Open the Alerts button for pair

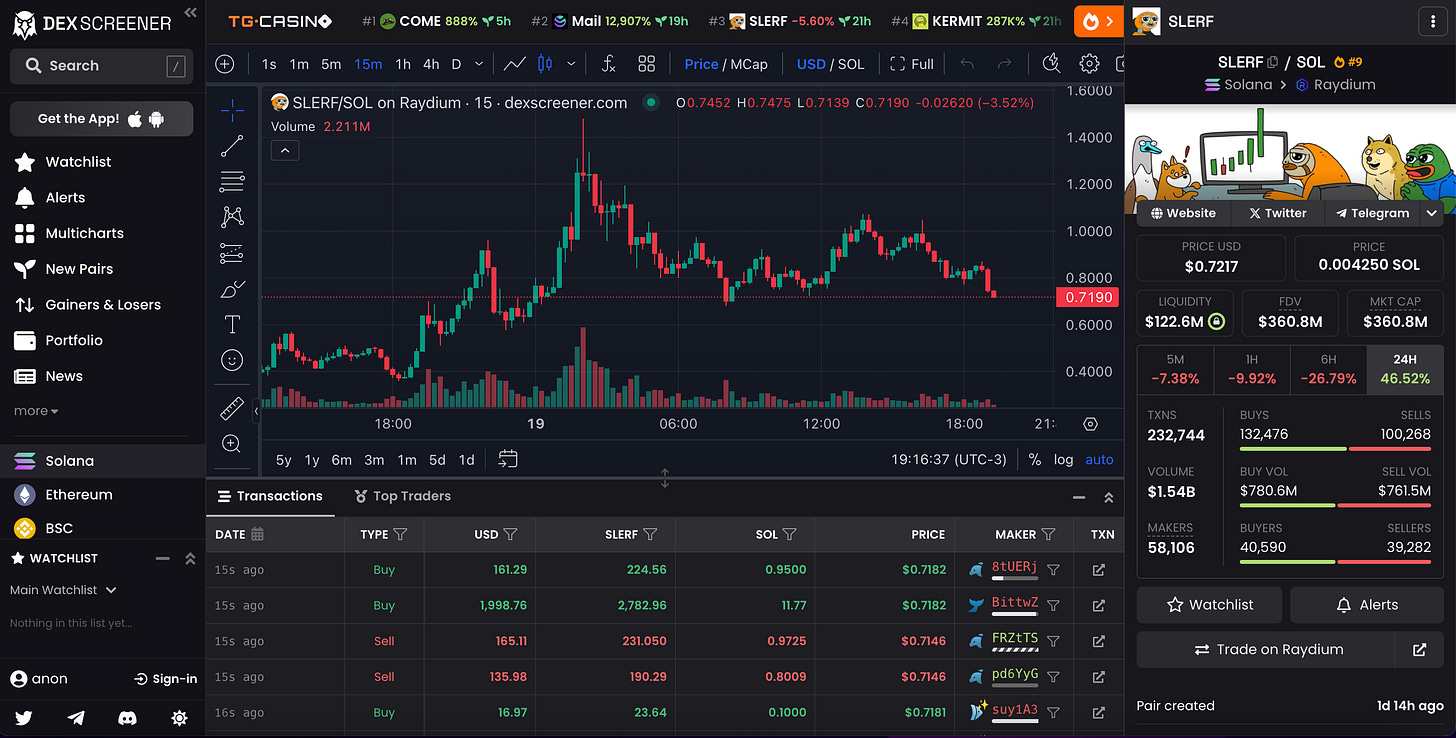[1367, 605]
